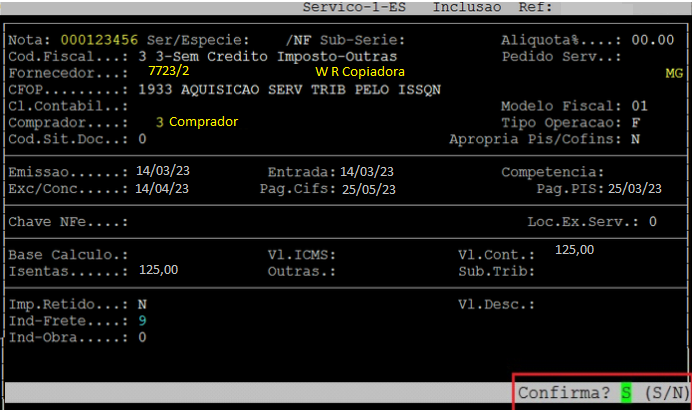Select the Exc/Conc date 14/04/23
Viewport: 692px width, 410px height.
(x=161, y=187)
